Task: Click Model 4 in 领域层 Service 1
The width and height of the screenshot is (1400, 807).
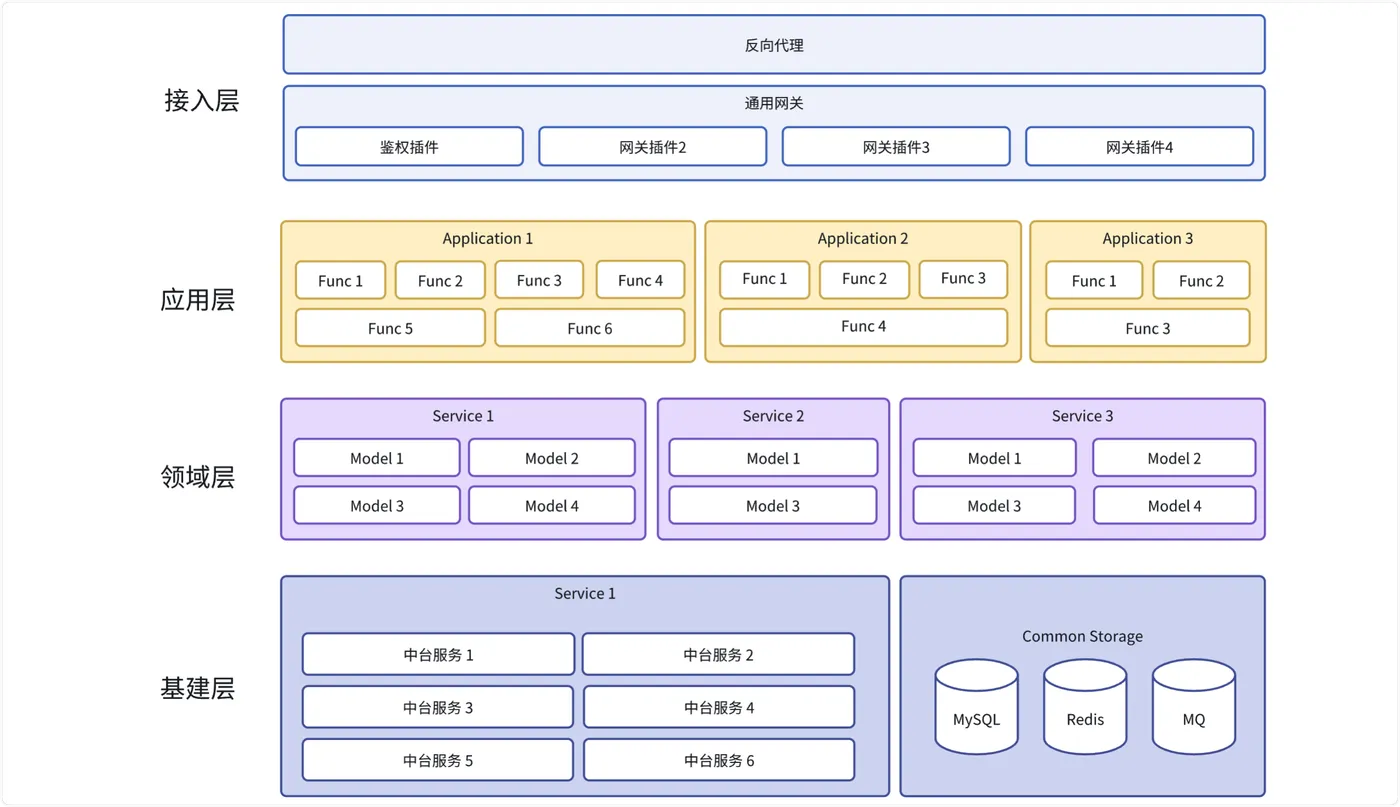Action: coord(552,506)
